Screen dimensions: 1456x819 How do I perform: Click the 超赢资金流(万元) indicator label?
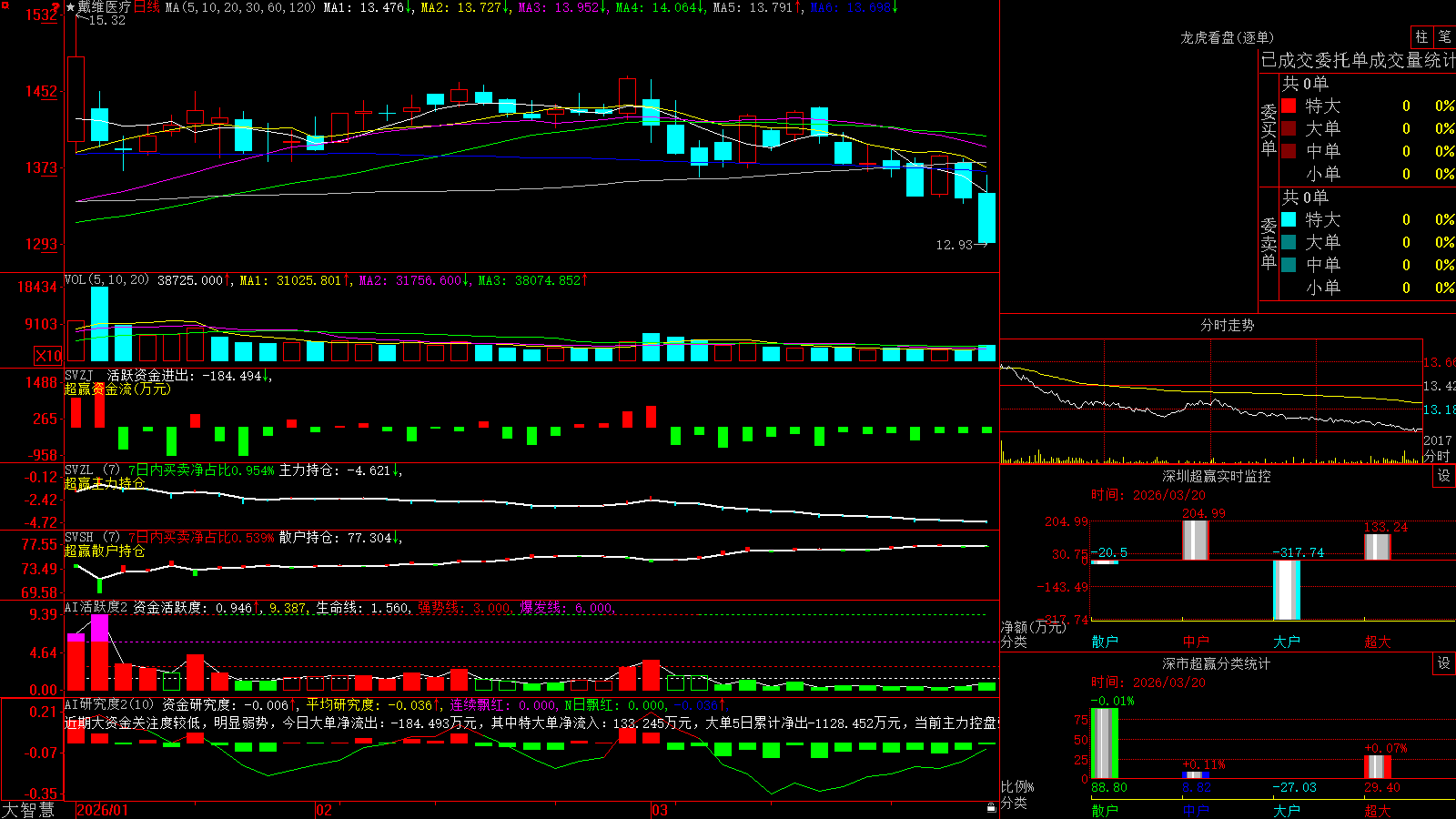coord(117,389)
